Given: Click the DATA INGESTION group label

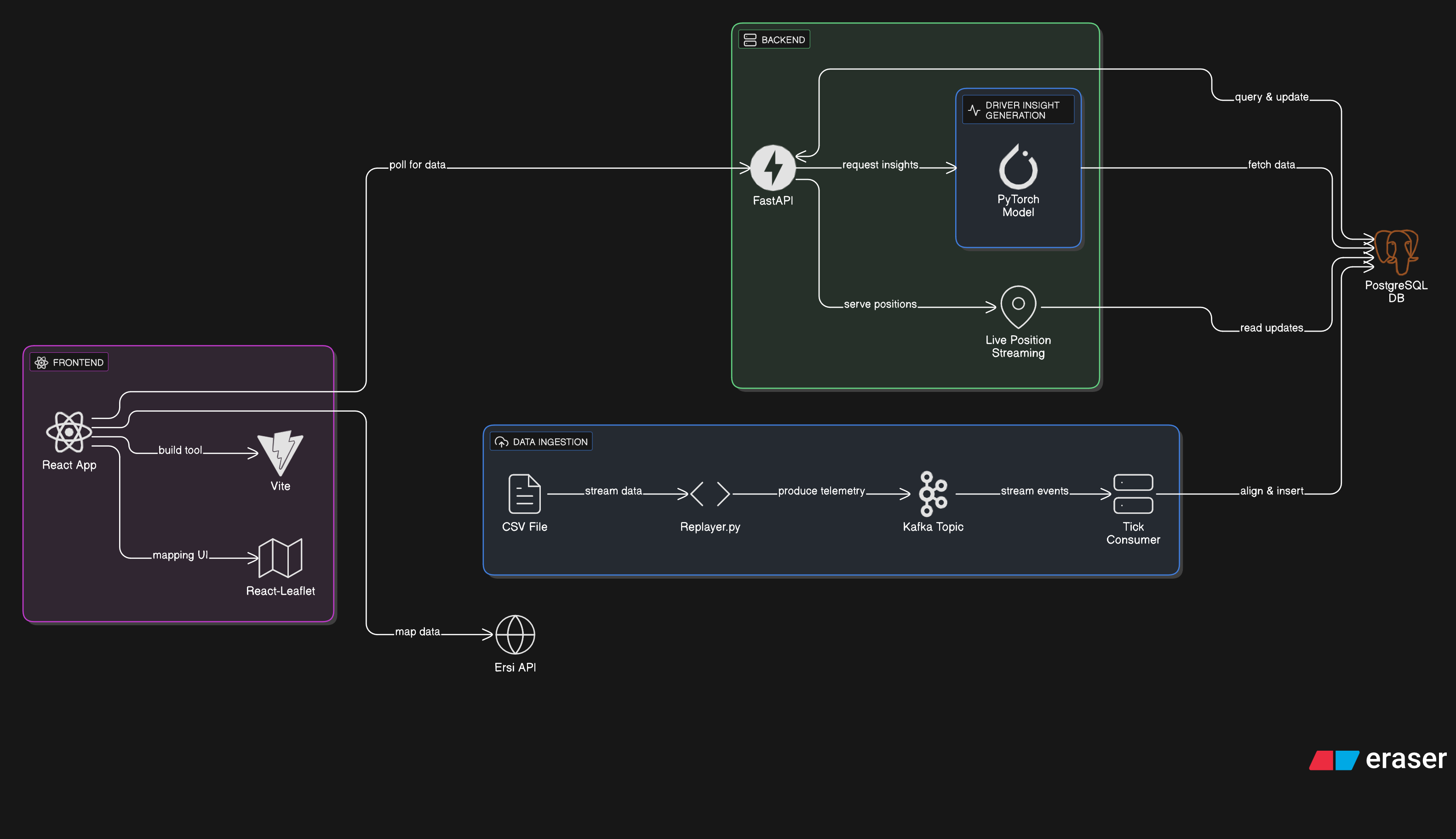Looking at the screenshot, I should pos(541,442).
